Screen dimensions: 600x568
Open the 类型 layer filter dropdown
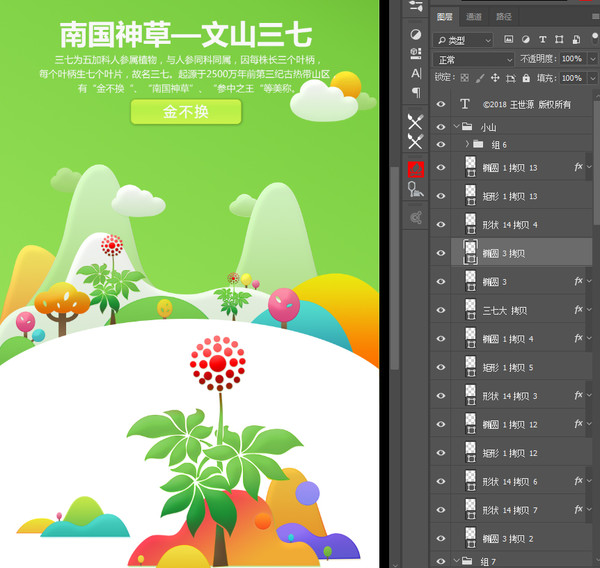point(463,40)
